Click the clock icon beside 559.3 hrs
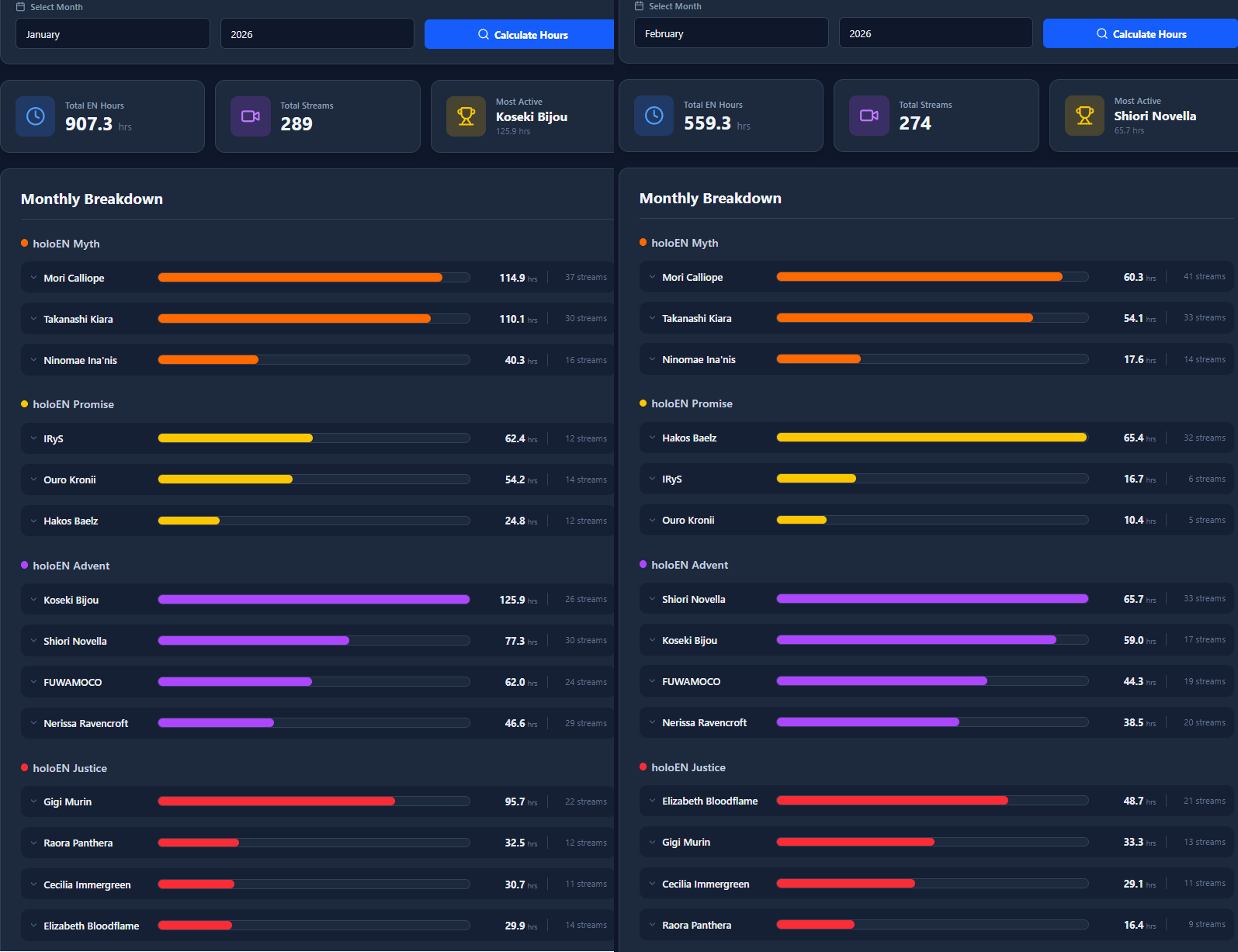This screenshot has width=1238, height=952. (x=654, y=116)
